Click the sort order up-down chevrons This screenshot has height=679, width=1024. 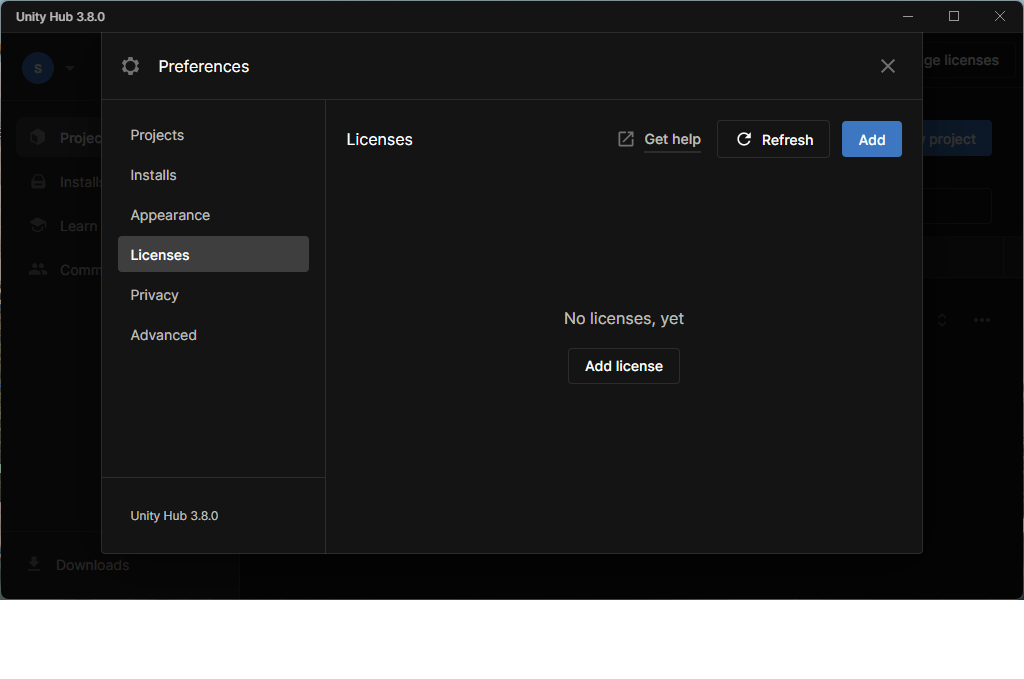click(x=941, y=319)
